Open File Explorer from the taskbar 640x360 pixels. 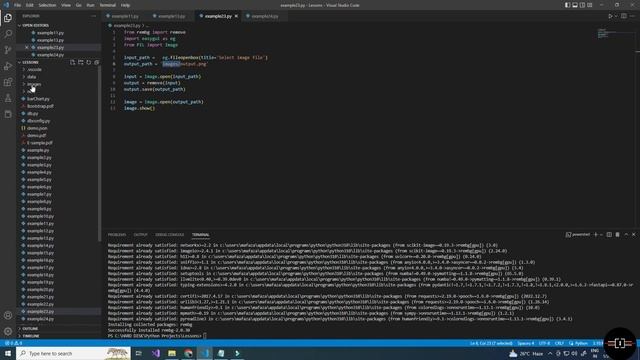pos(172,353)
